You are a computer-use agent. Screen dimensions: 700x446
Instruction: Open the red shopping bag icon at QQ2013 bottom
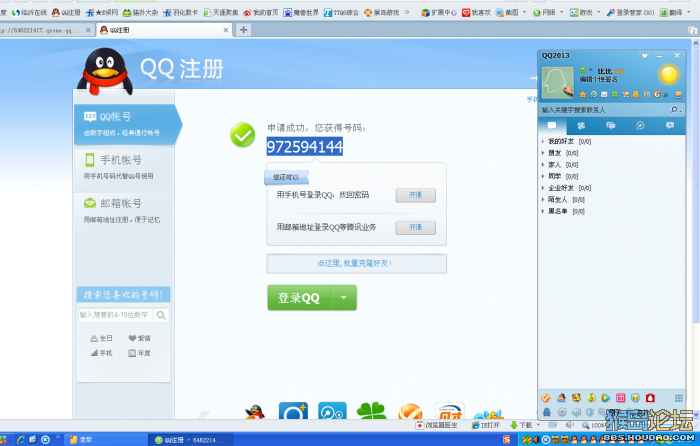[650, 398]
